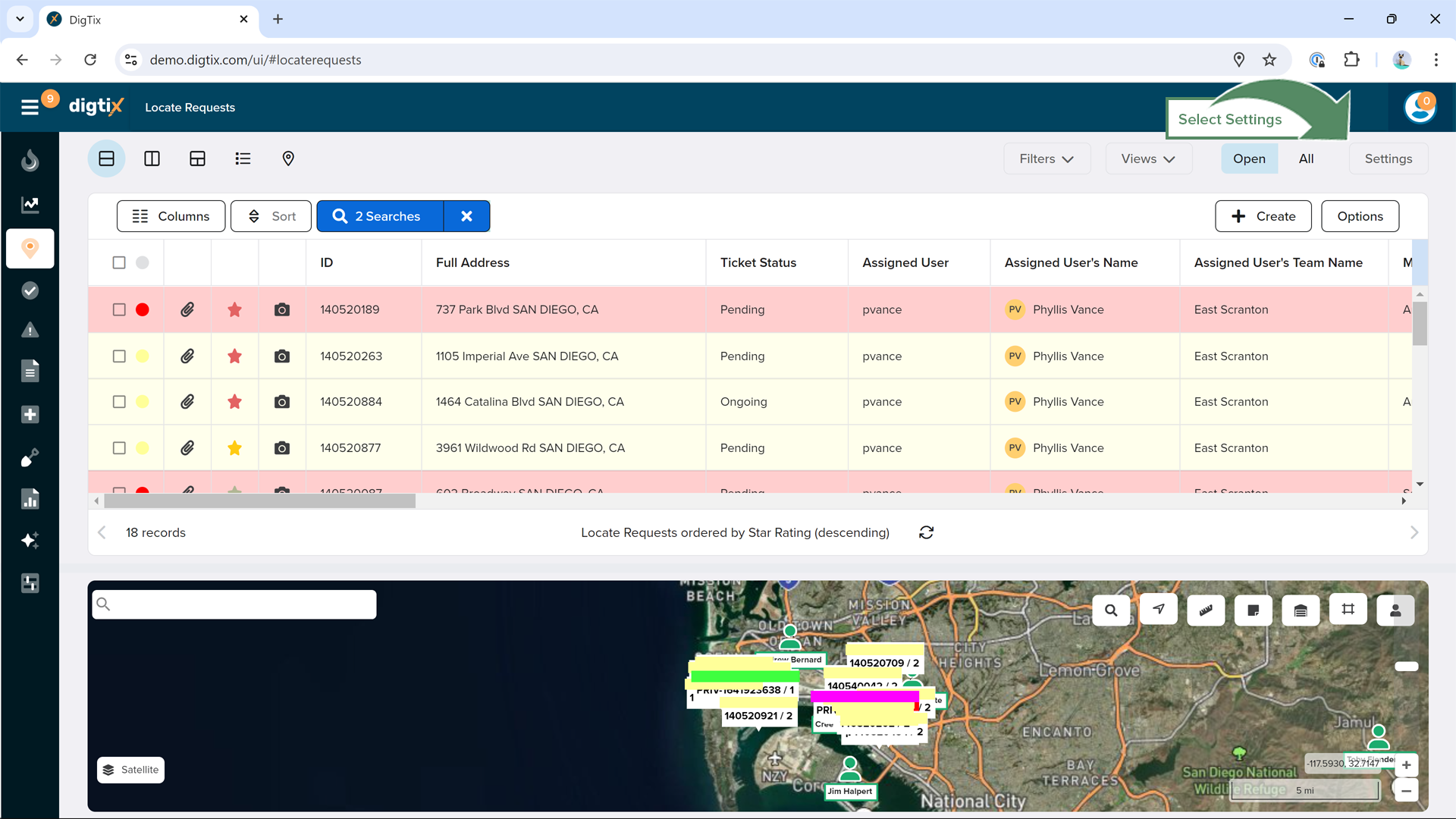
Task: Open the flame icon in sidebar
Action: [30, 161]
